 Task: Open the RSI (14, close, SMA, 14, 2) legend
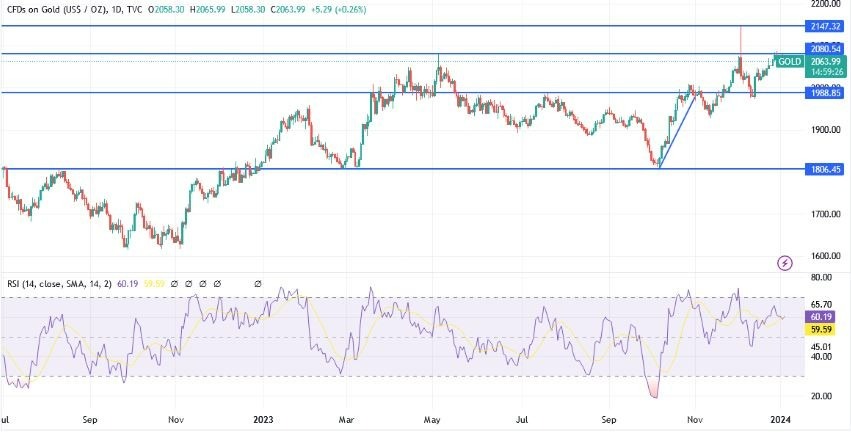pos(59,283)
